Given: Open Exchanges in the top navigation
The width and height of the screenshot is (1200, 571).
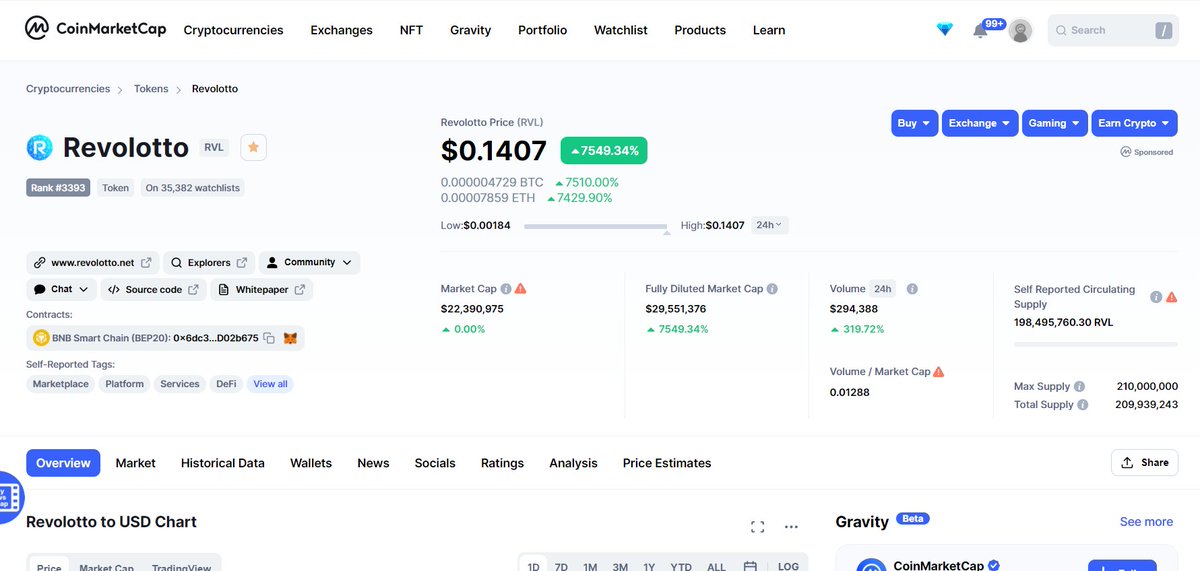Looking at the screenshot, I should tap(341, 30).
